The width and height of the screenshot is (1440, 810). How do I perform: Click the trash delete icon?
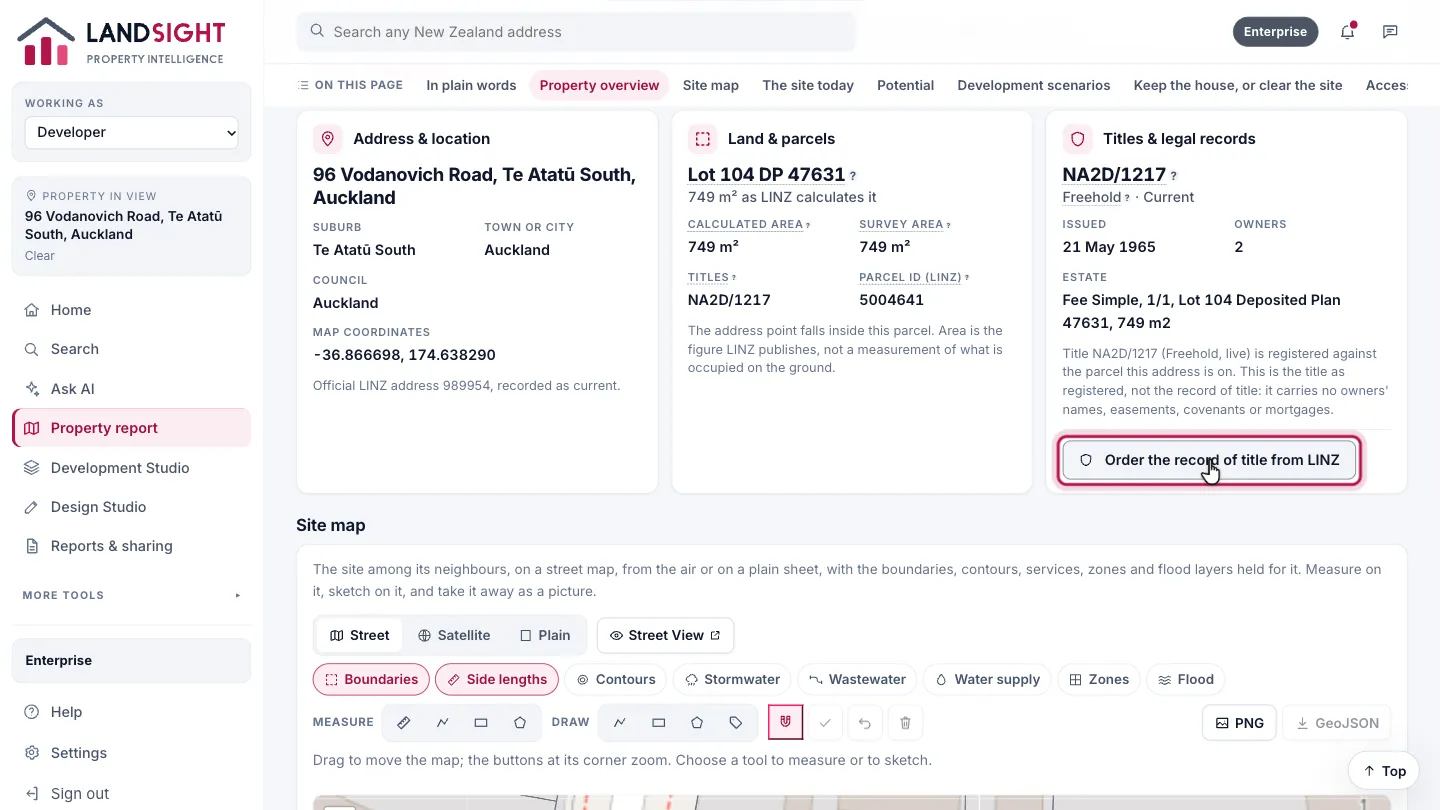pyautogui.click(x=905, y=723)
